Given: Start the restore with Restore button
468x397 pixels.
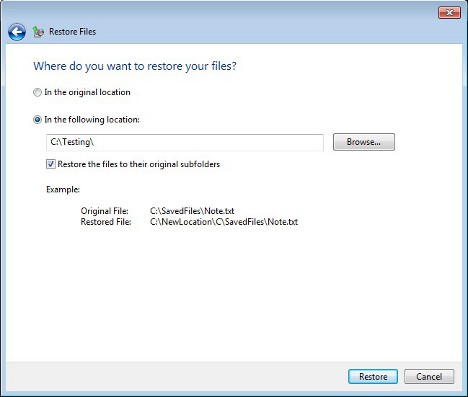Looking at the screenshot, I should tap(373, 377).
